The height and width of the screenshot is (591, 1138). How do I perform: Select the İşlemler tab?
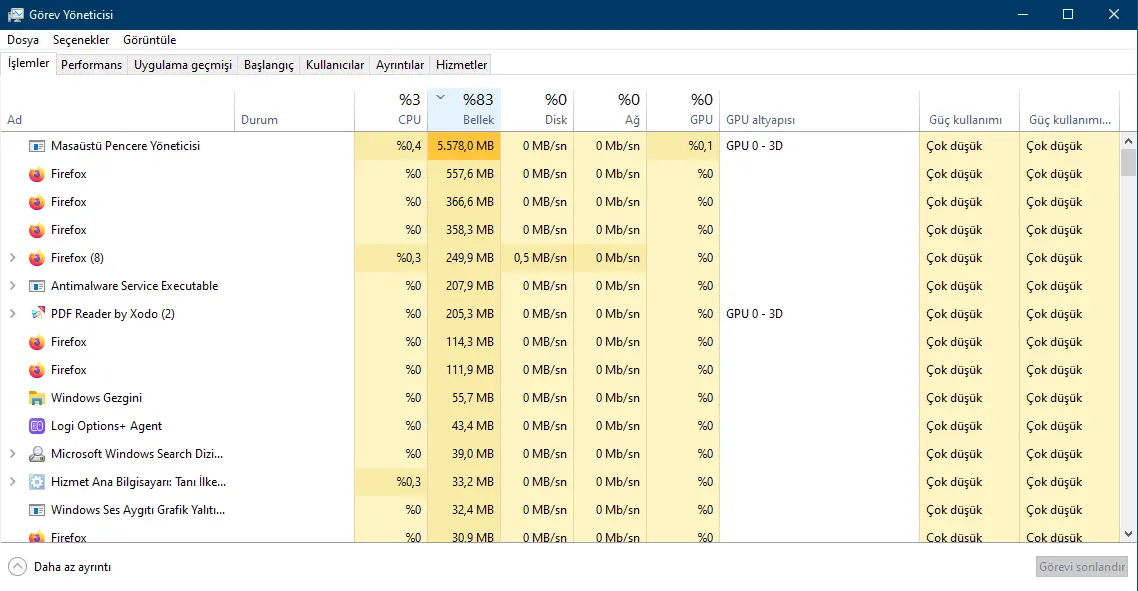tap(28, 63)
